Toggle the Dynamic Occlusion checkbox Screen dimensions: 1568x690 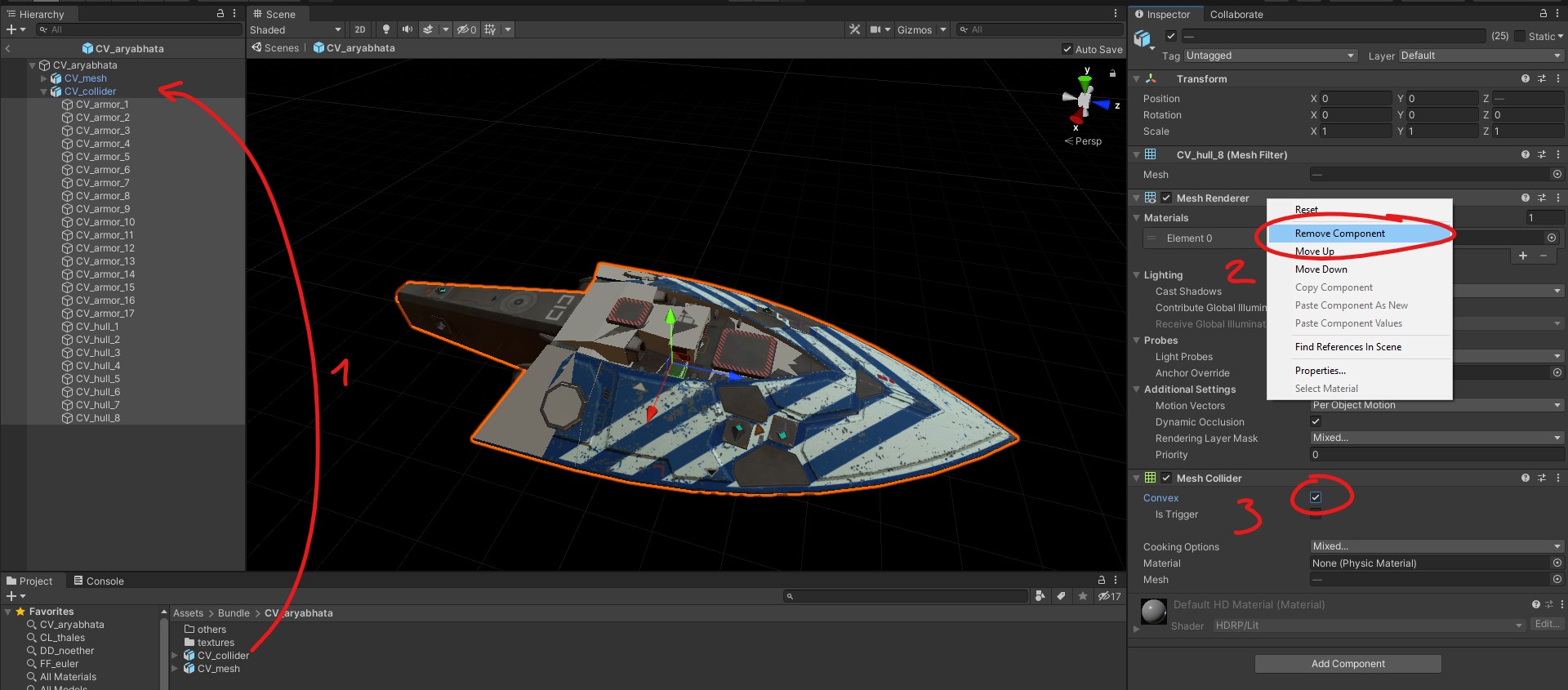[1316, 421]
